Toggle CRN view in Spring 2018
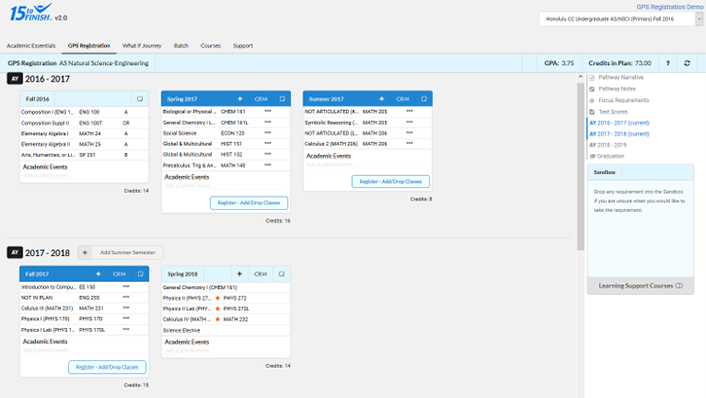Viewport: 706px width, 398px height. 261,274
